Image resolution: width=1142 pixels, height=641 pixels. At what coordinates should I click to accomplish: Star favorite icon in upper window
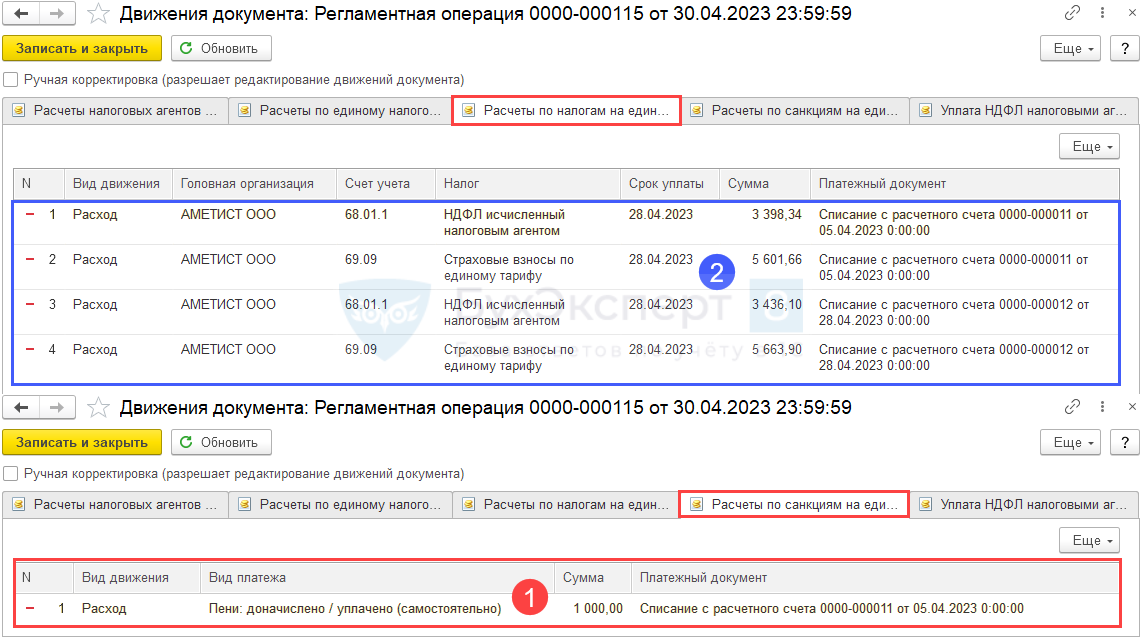(98, 14)
